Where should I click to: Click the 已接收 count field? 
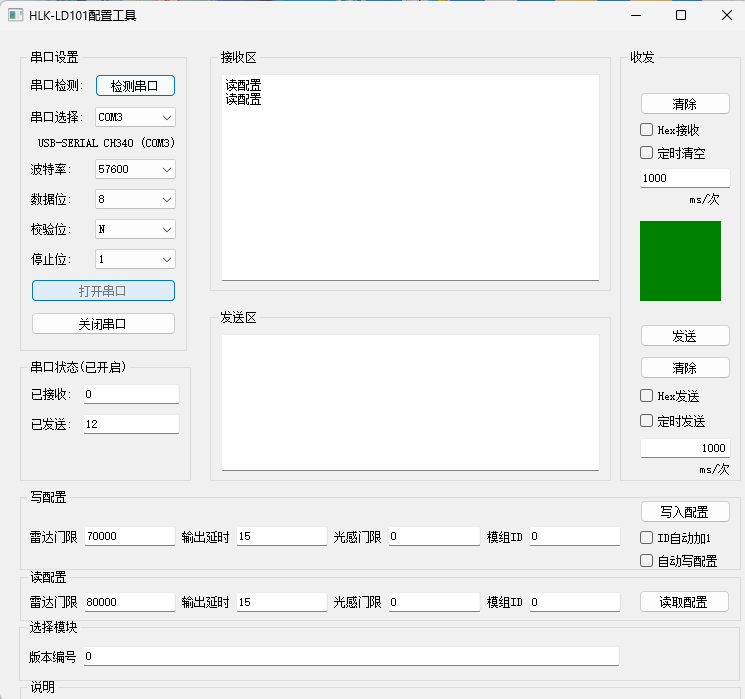pyautogui.click(x=131, y=394)
